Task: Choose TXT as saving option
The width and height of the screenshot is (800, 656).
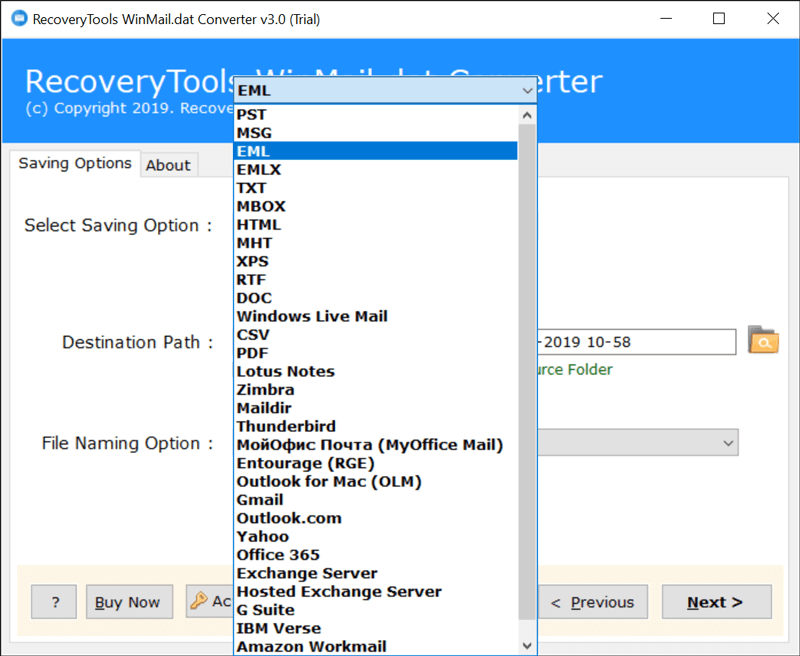Action: [x=376, y=188]
